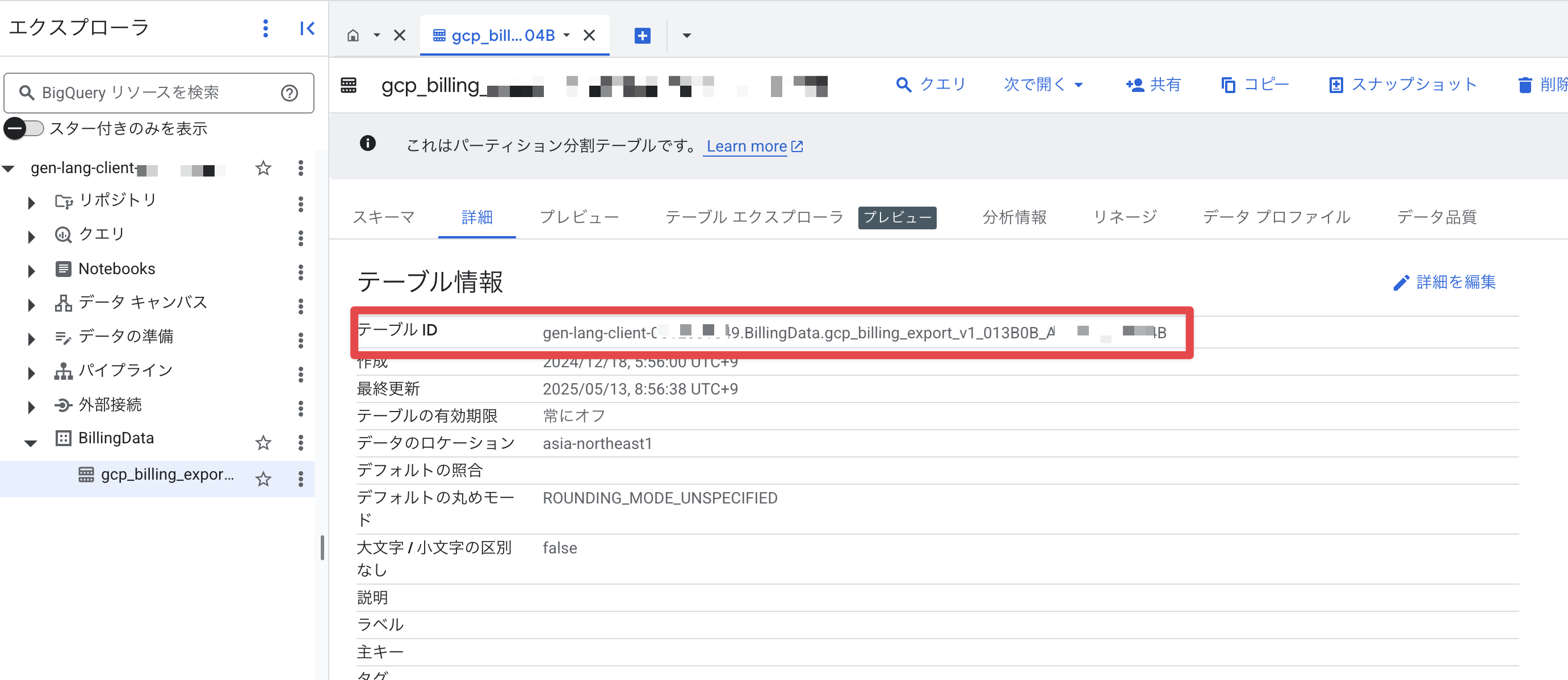Click the add new tab plus icon

[642, 35]
